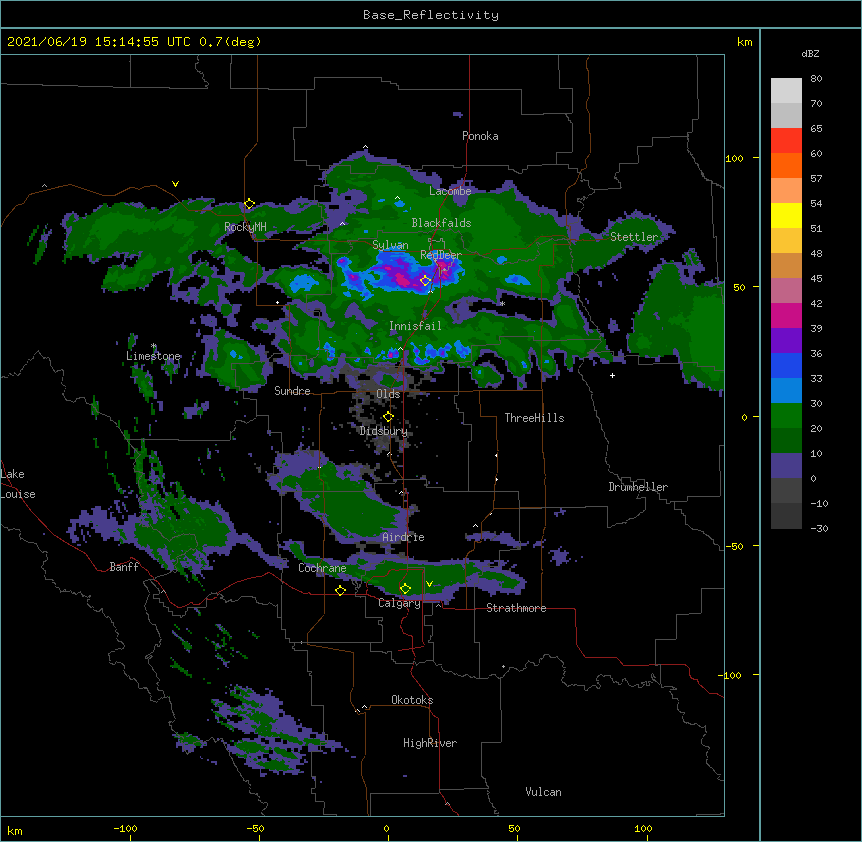The height and width of the screenshot is (842, 862).
Task: Click the horizontal axis -100 tick label
Action: click(x=125, y=829)
